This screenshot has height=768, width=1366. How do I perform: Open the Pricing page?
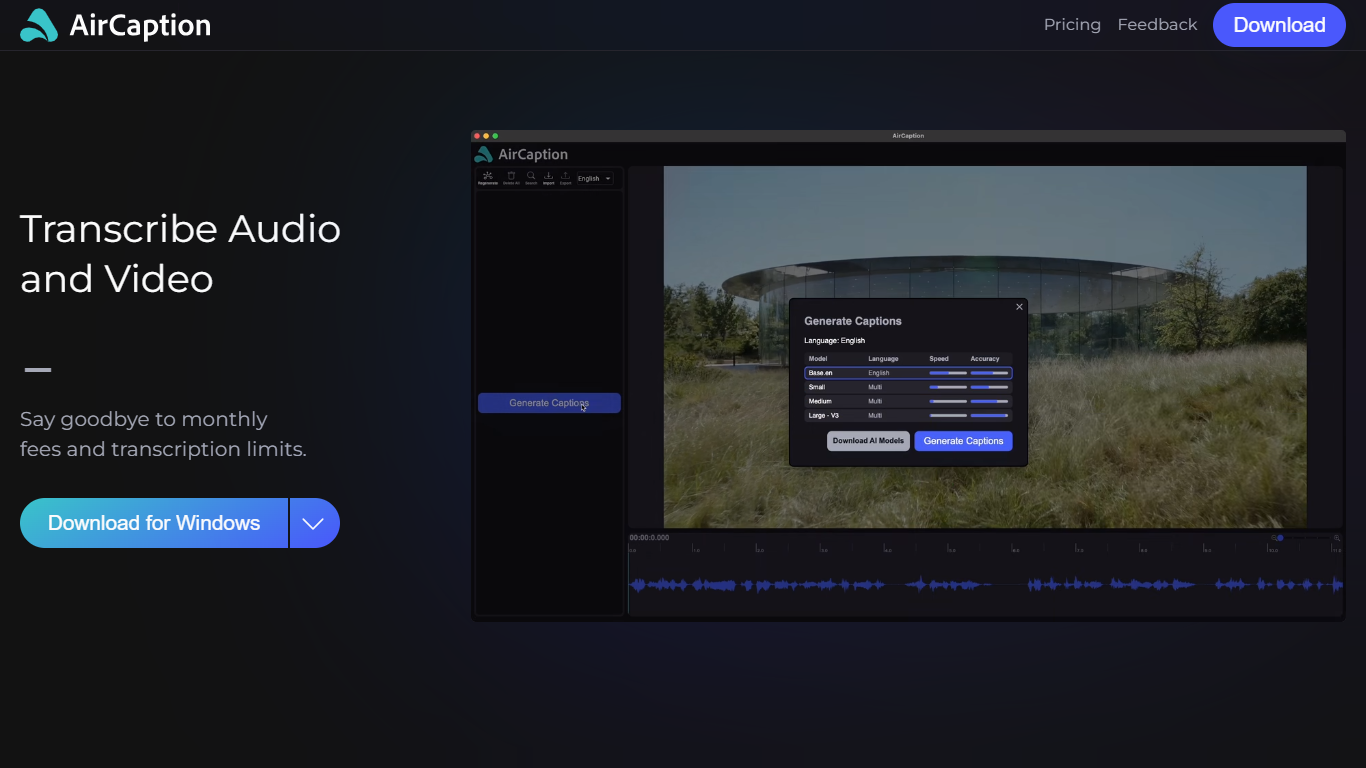point(1072,25)
